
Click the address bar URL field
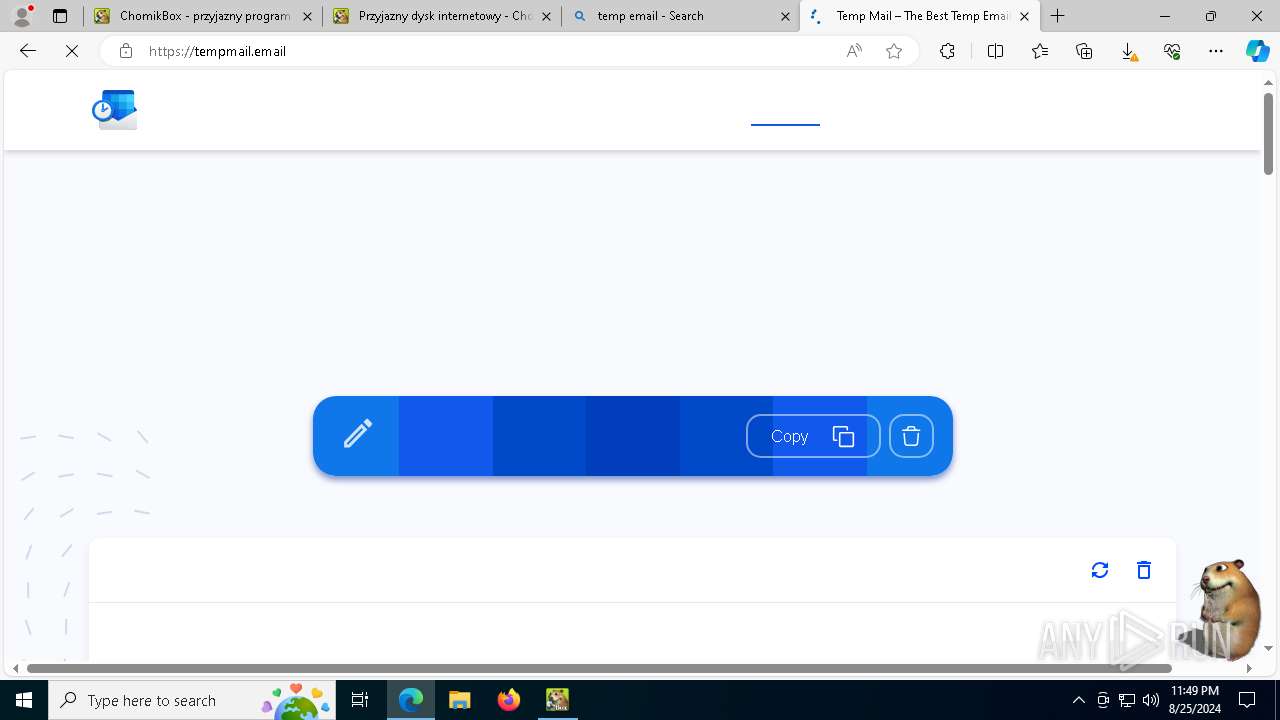tap(490, 51)
